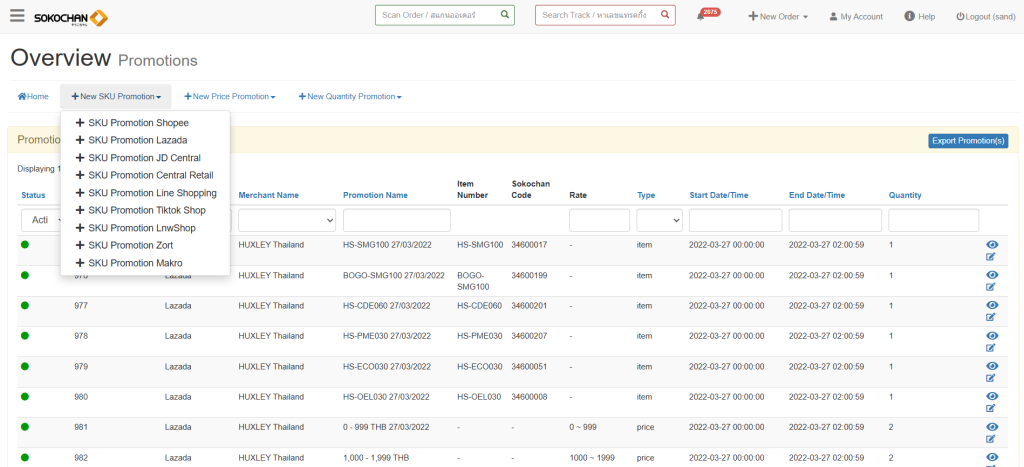Expand the New Price Promotion dropdown
The width and height of the screenshot is (1024, 467).
coord(229,97)
